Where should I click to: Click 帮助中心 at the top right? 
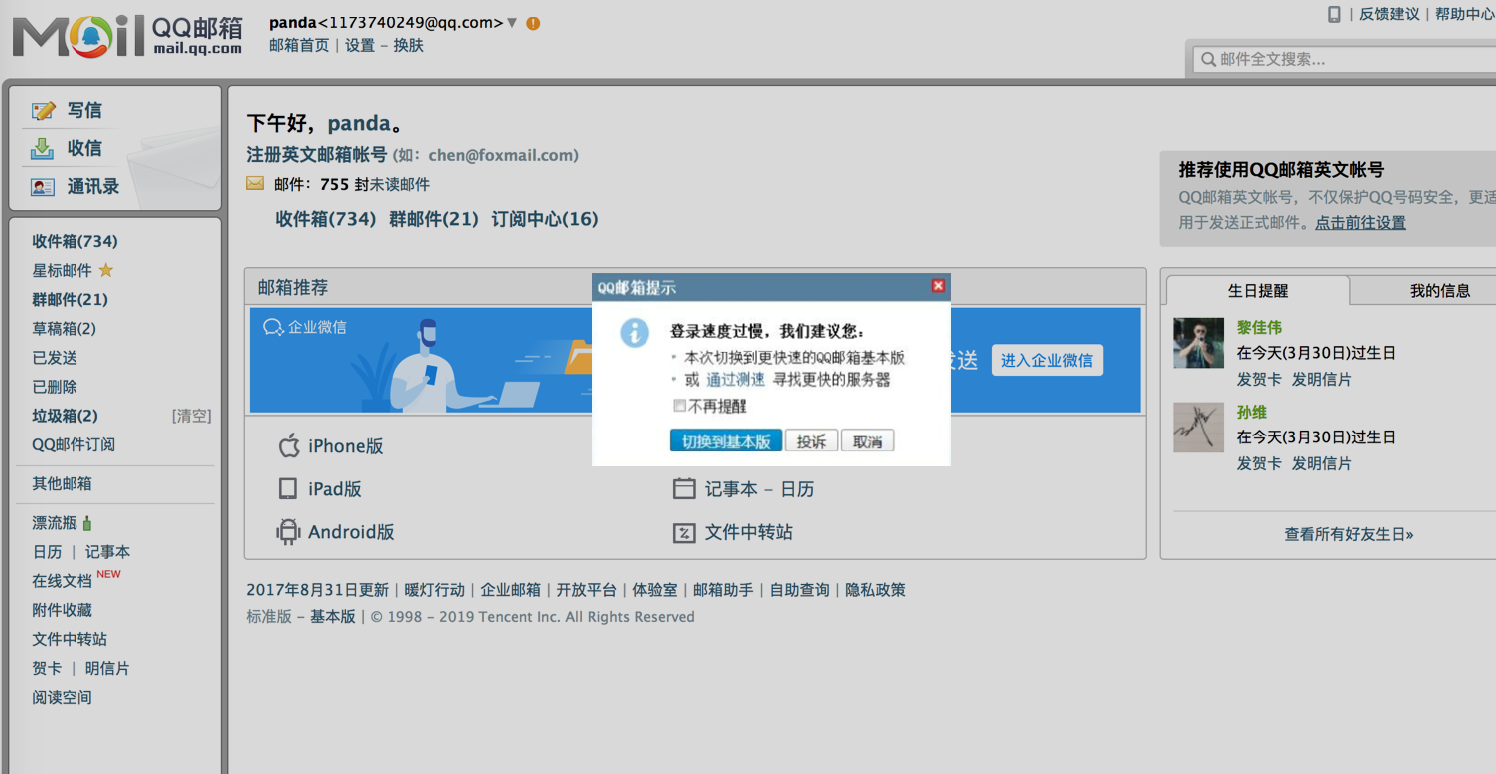(x=1465, y=14)
